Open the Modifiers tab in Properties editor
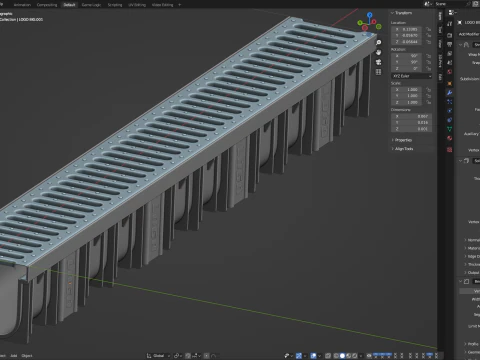 449,93
